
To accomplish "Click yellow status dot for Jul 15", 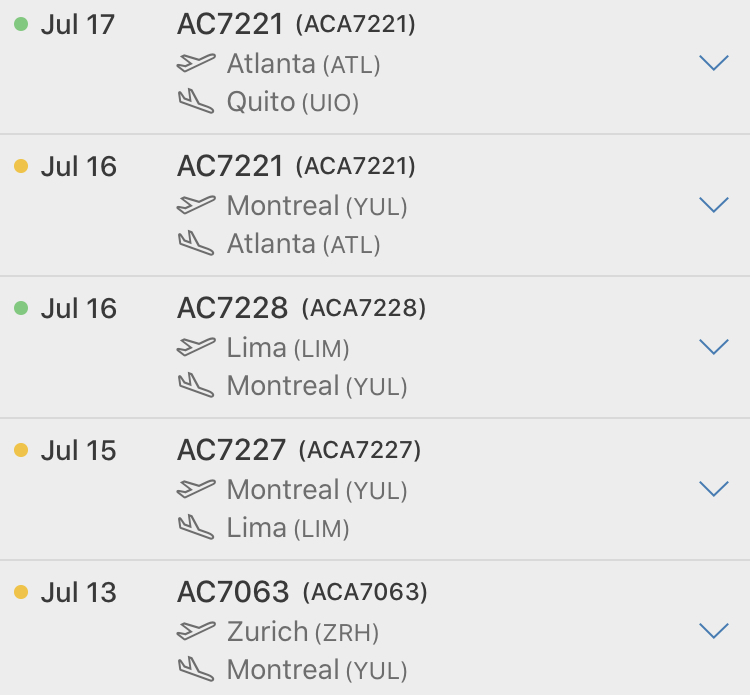I will [21, 450].
